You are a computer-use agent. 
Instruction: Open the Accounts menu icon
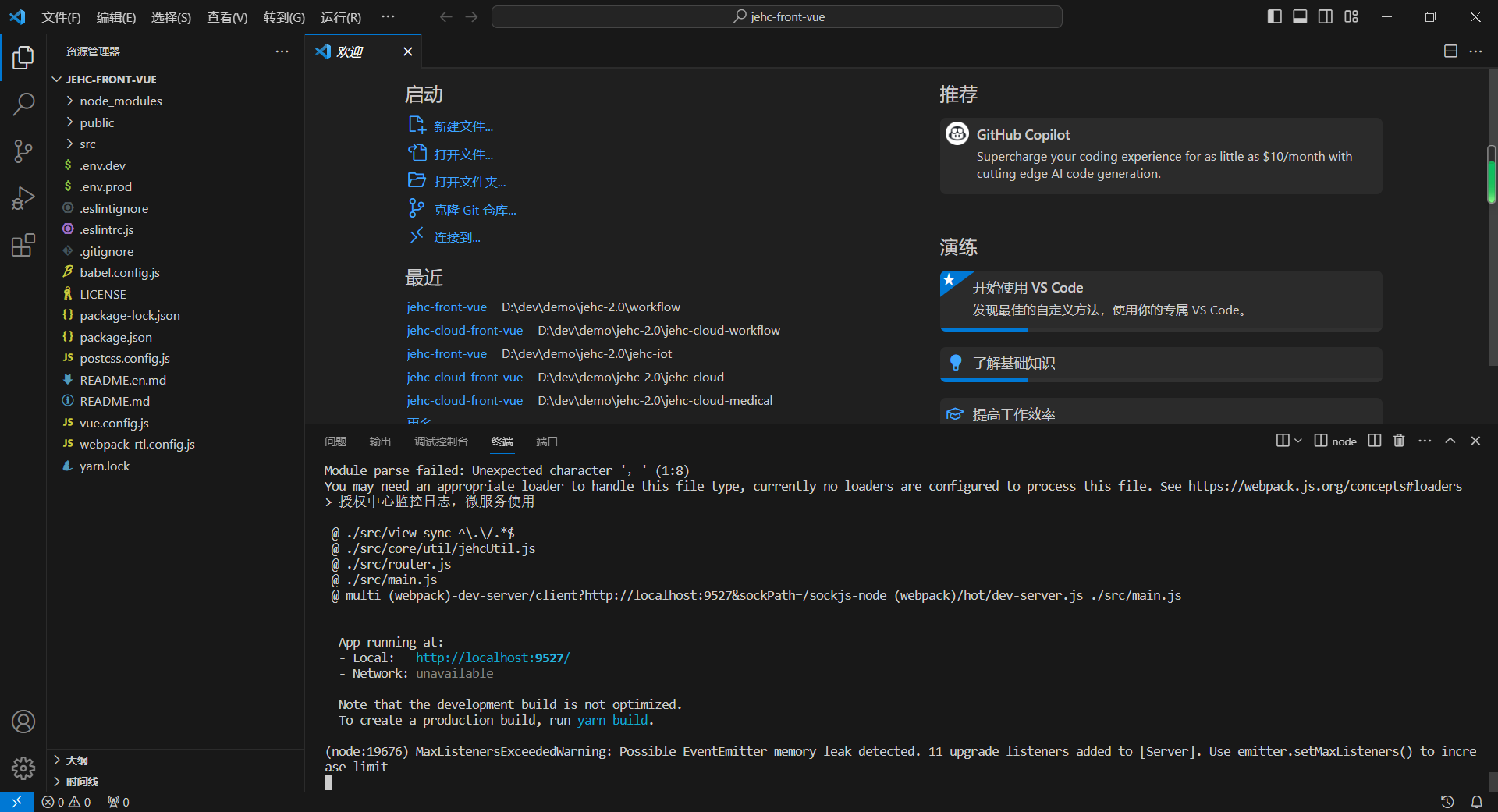click(x=23, y=722)
